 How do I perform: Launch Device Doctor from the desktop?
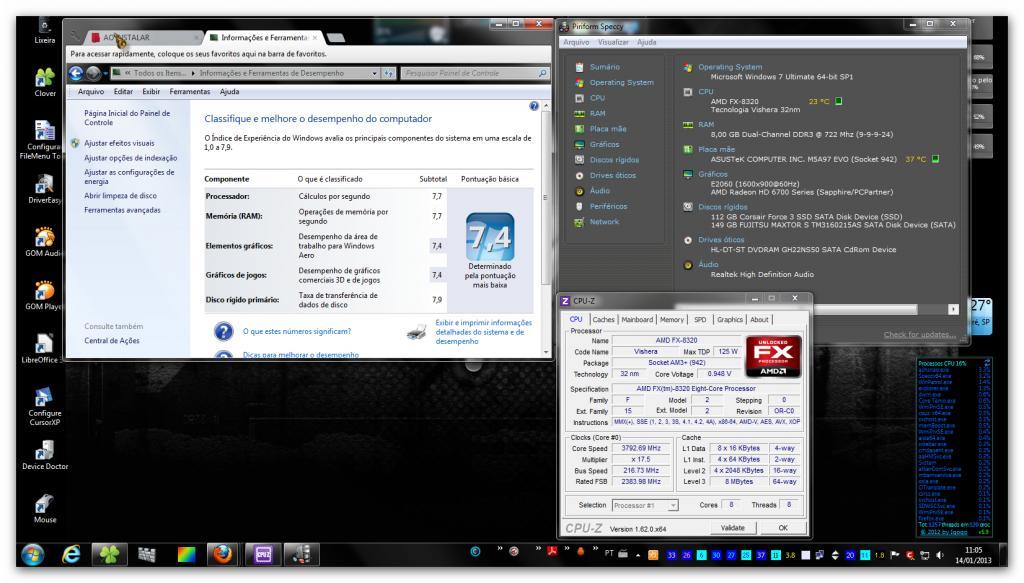(44, 455)
